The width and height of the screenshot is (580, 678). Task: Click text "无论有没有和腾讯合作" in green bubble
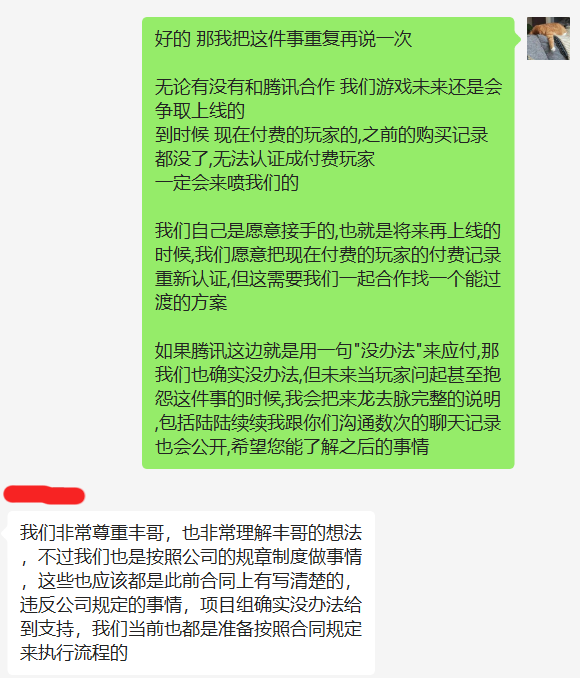tap(245, 87)
